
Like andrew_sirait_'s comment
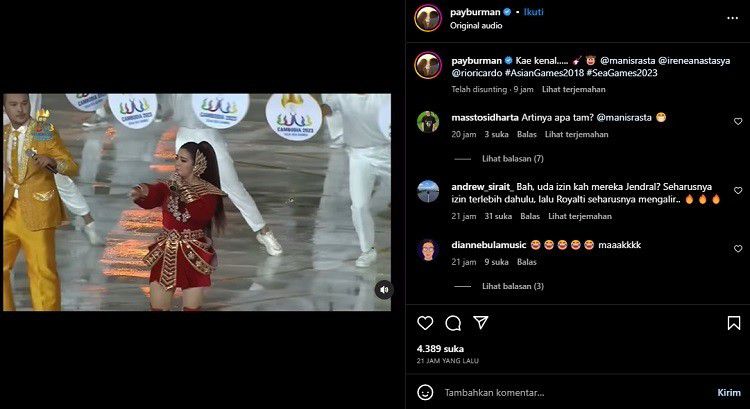point(738,190)
